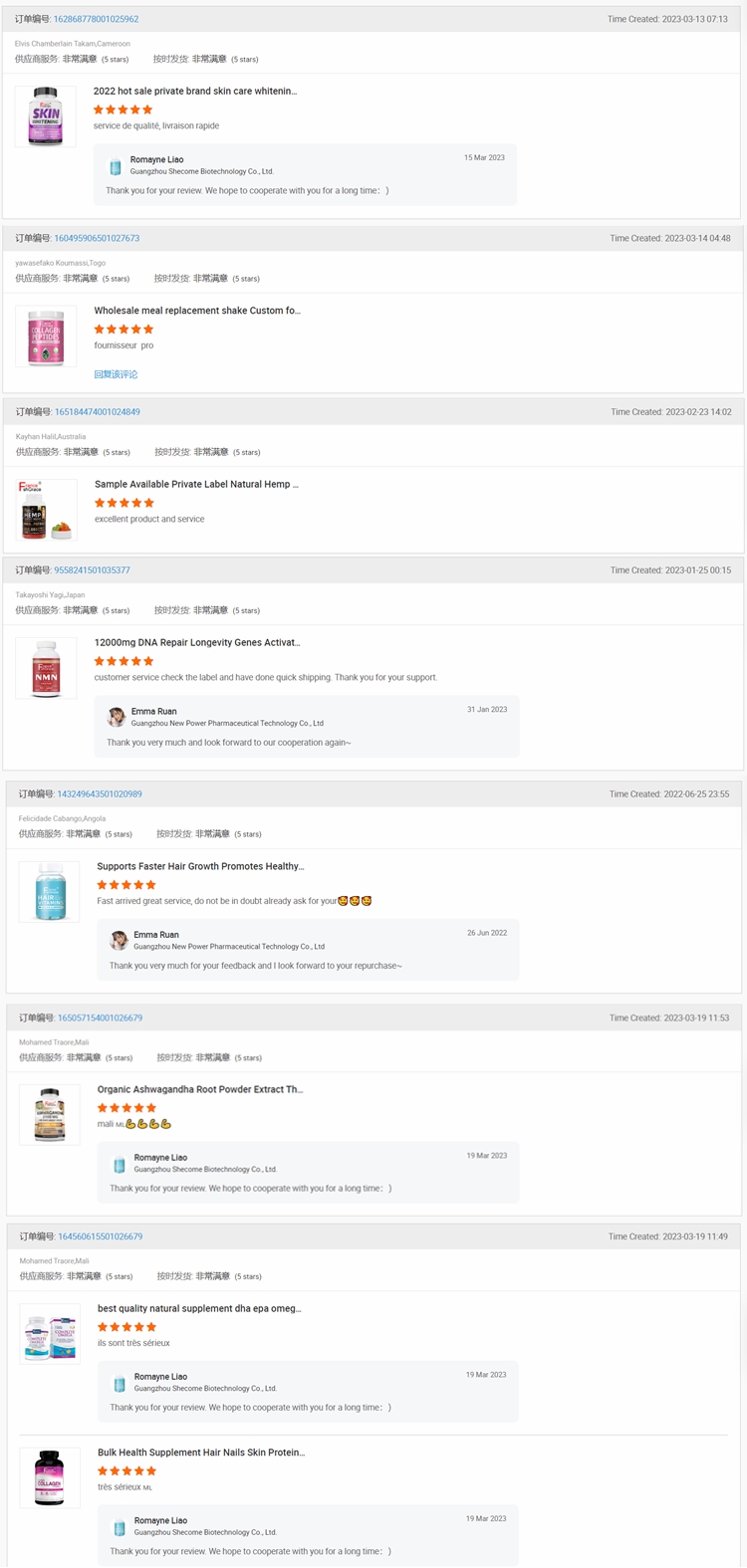This screenshot has height=1568, width=747.
Task: Open the Ashwagandha product thumbnail
Action: point(49,1114)
